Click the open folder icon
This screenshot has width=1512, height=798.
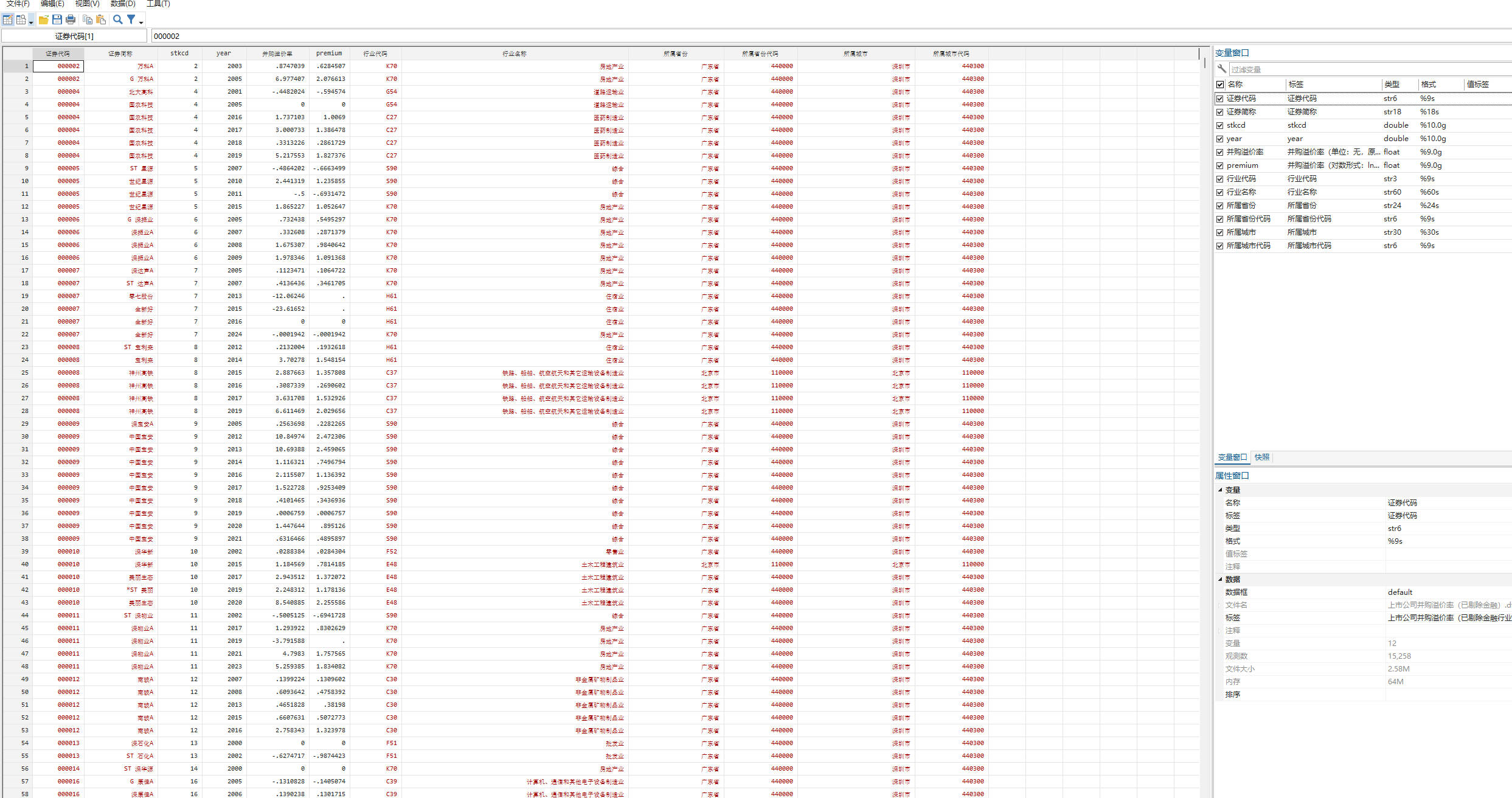click(x=43, y=19)
